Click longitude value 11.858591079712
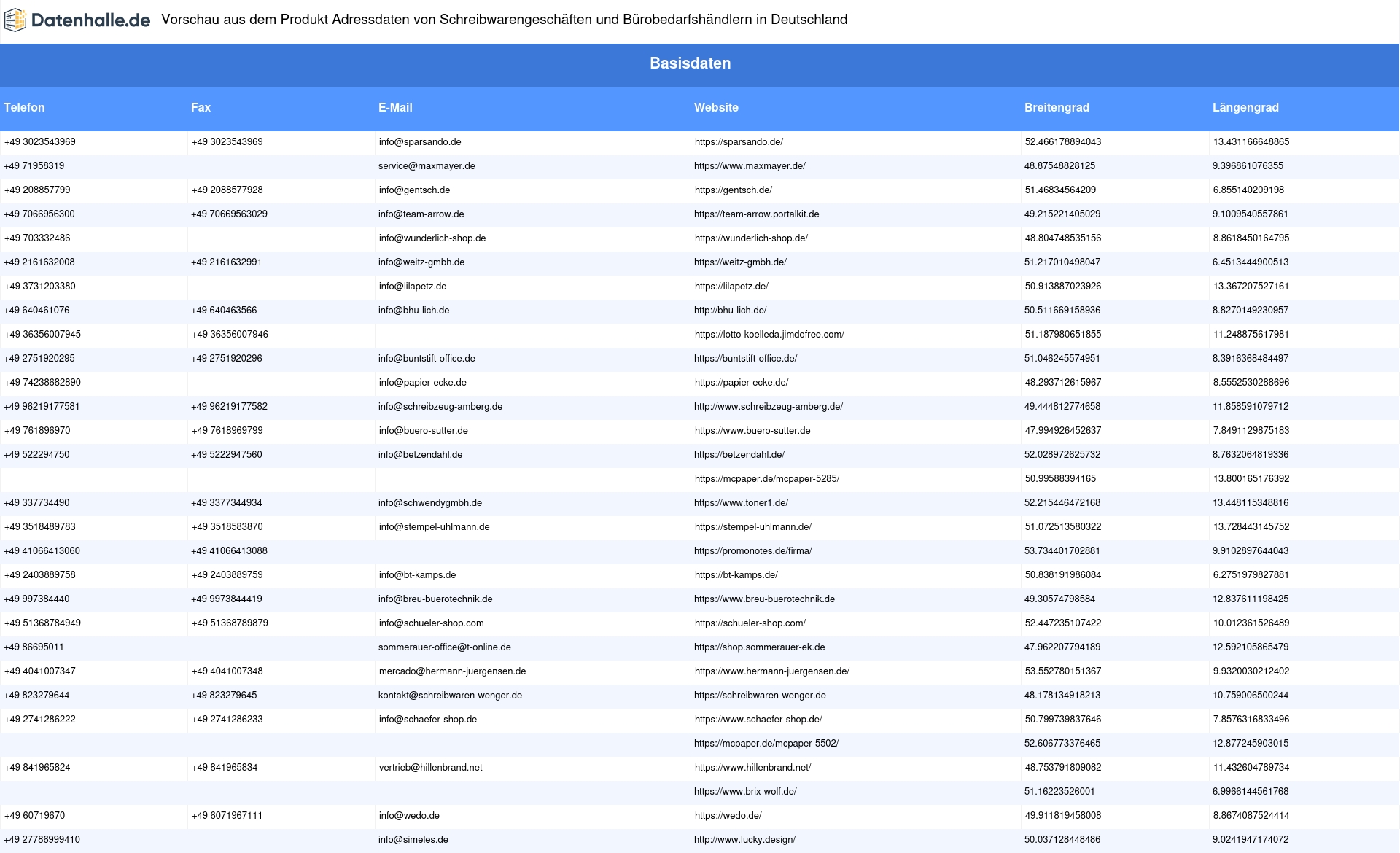 pyautogui.click(x=1251, y=407)
